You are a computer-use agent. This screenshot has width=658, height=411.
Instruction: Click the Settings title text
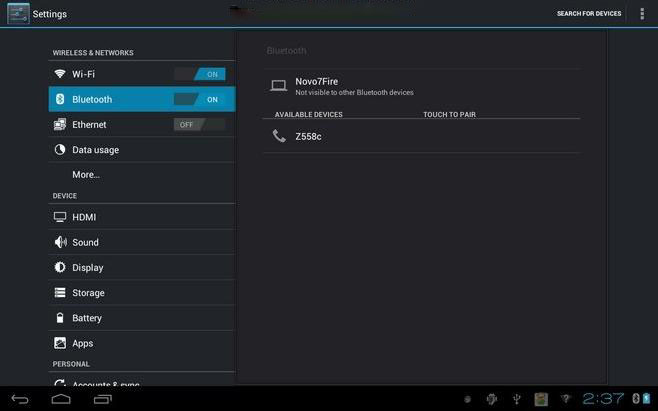click(x=50, y=14)
